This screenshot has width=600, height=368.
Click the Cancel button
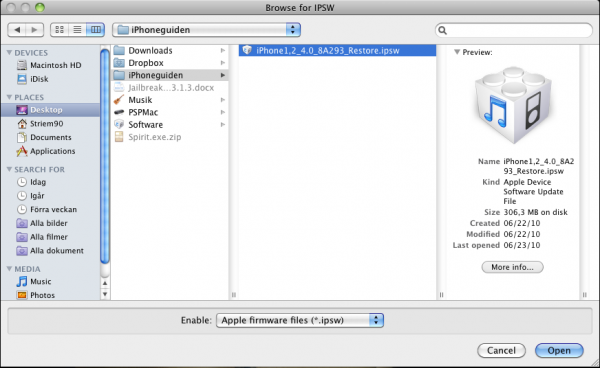(501, 350)
